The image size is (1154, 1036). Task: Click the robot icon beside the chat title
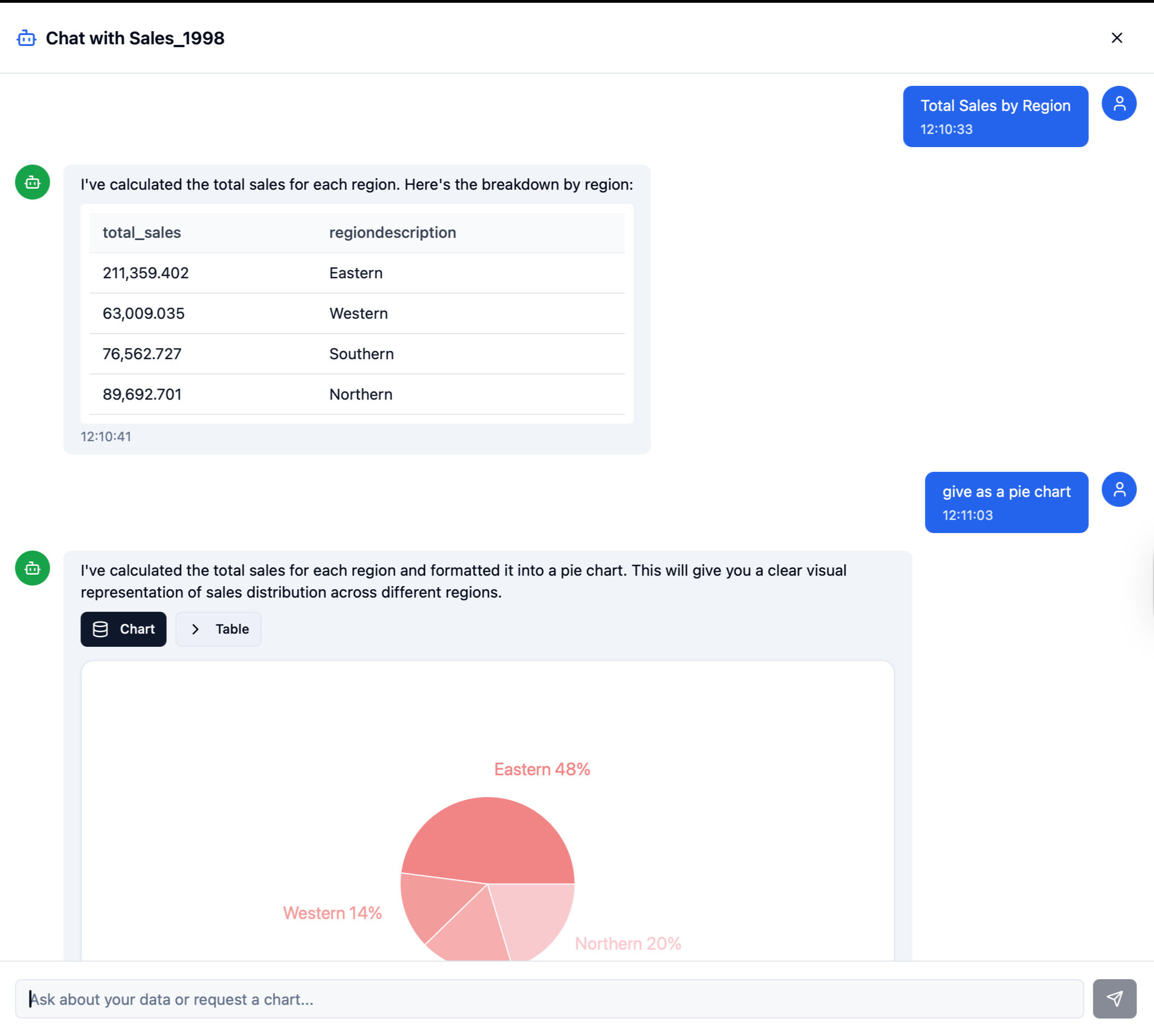click(x=26, y=38)
